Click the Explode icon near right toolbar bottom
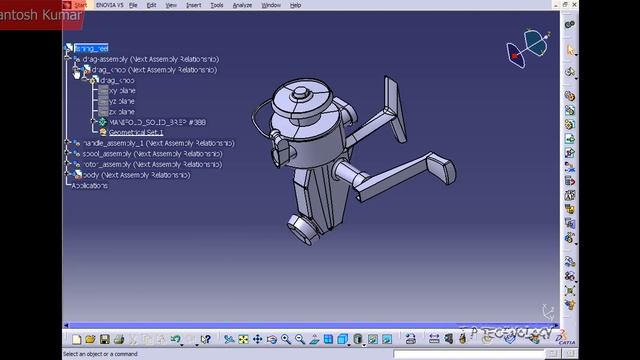 (570, 291)
